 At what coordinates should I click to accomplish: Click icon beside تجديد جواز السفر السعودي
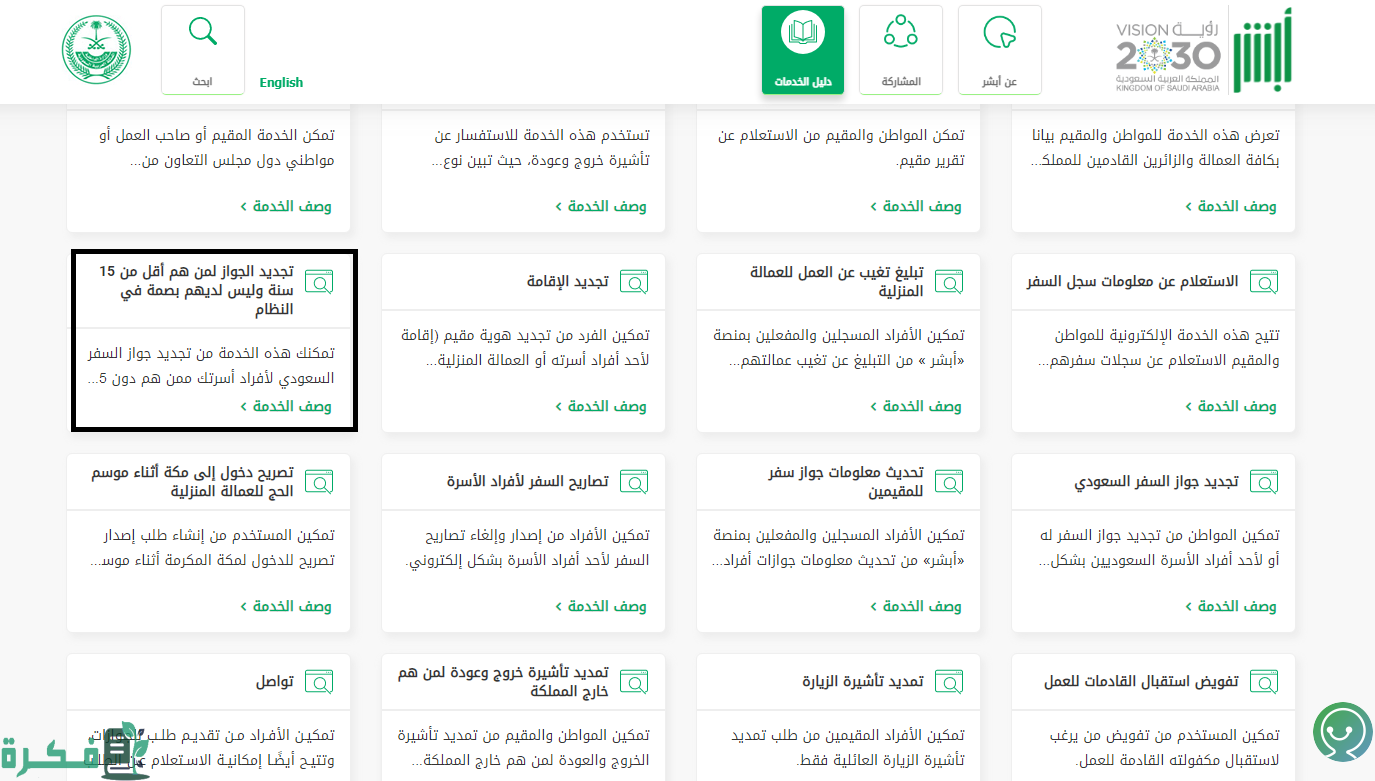[1263, 482]
